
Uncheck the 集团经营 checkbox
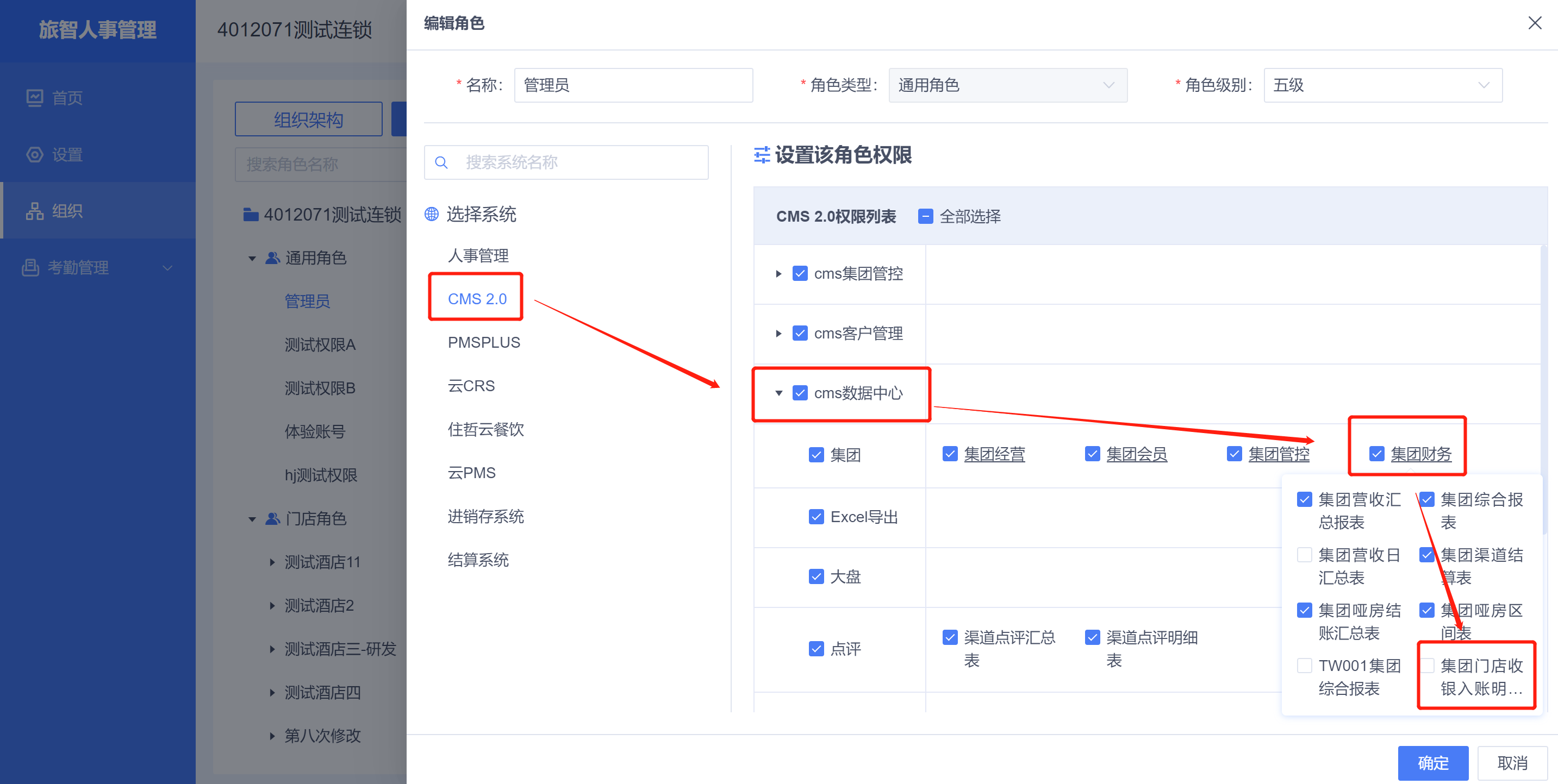[x=950, y=453]
